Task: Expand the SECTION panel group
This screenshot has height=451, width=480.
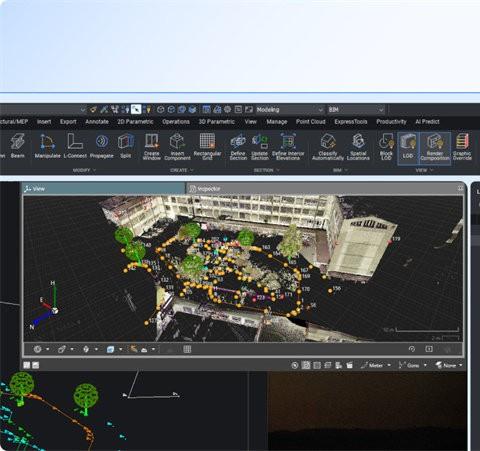Action: pyautogui.click(x=266, y=170)
